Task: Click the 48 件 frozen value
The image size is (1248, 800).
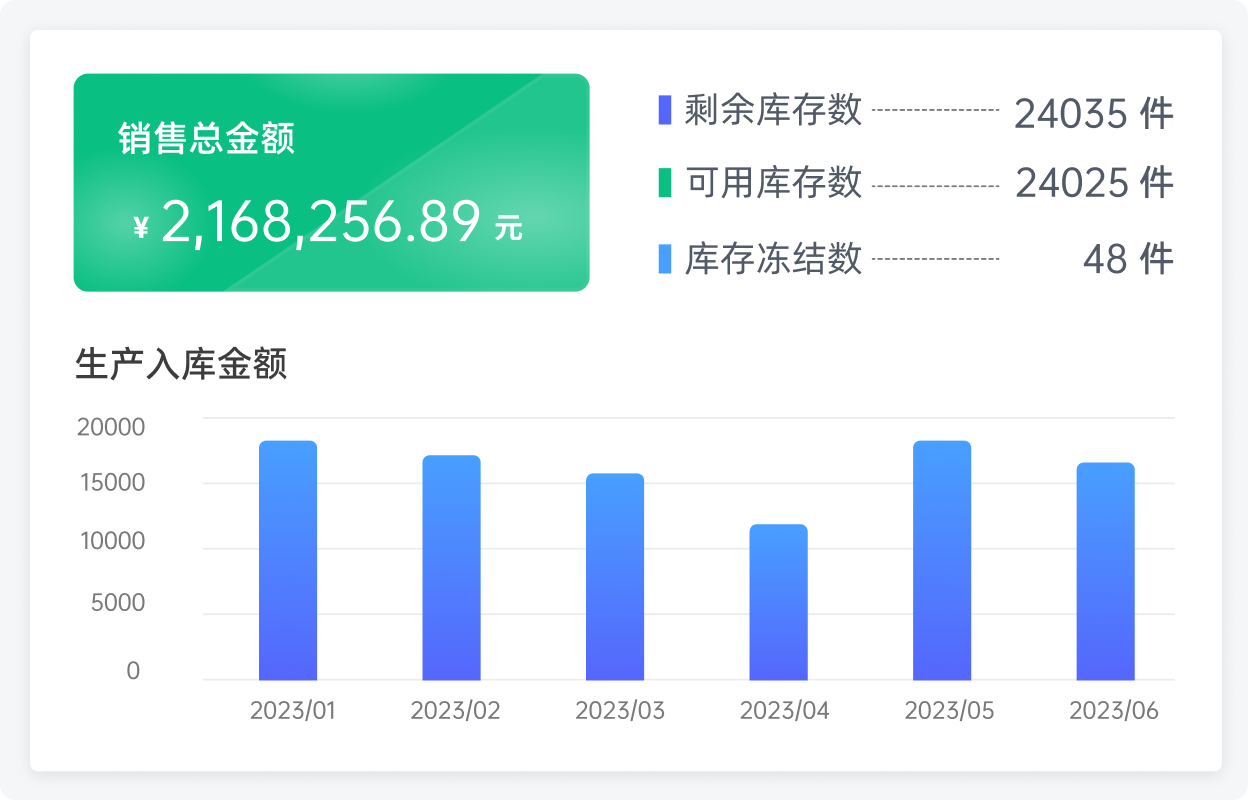Action: pos(1127,260)
